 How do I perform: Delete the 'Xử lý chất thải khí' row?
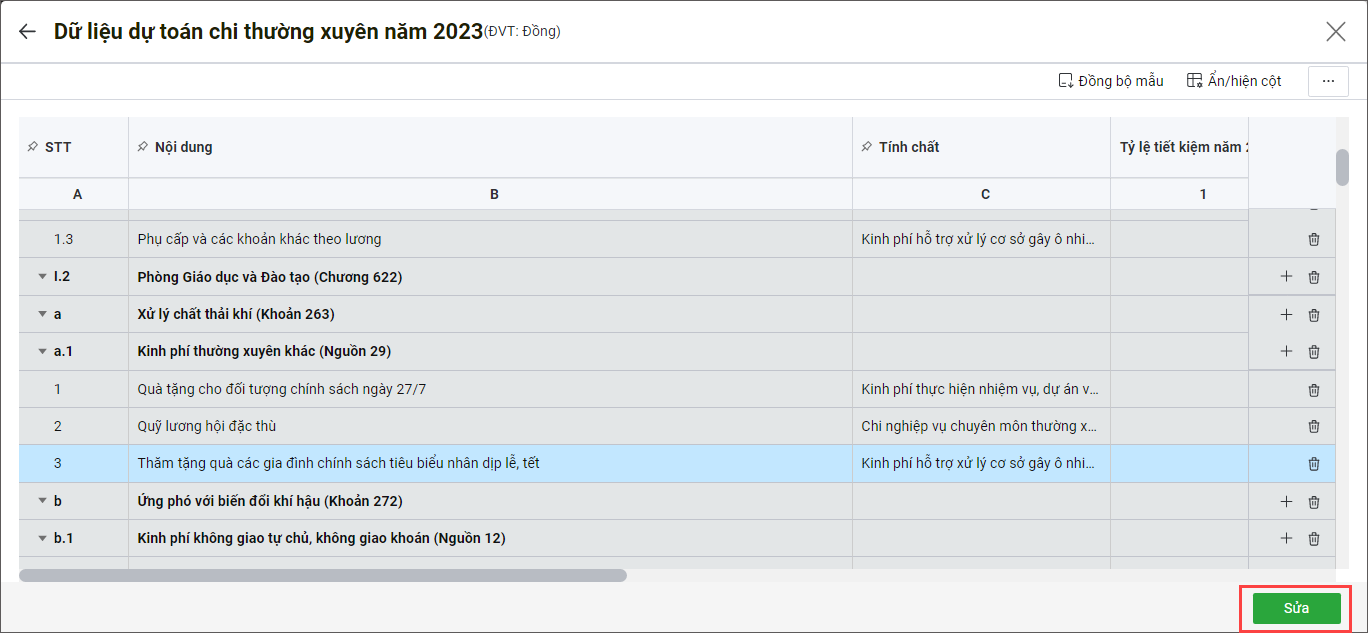click(1314, 315)
